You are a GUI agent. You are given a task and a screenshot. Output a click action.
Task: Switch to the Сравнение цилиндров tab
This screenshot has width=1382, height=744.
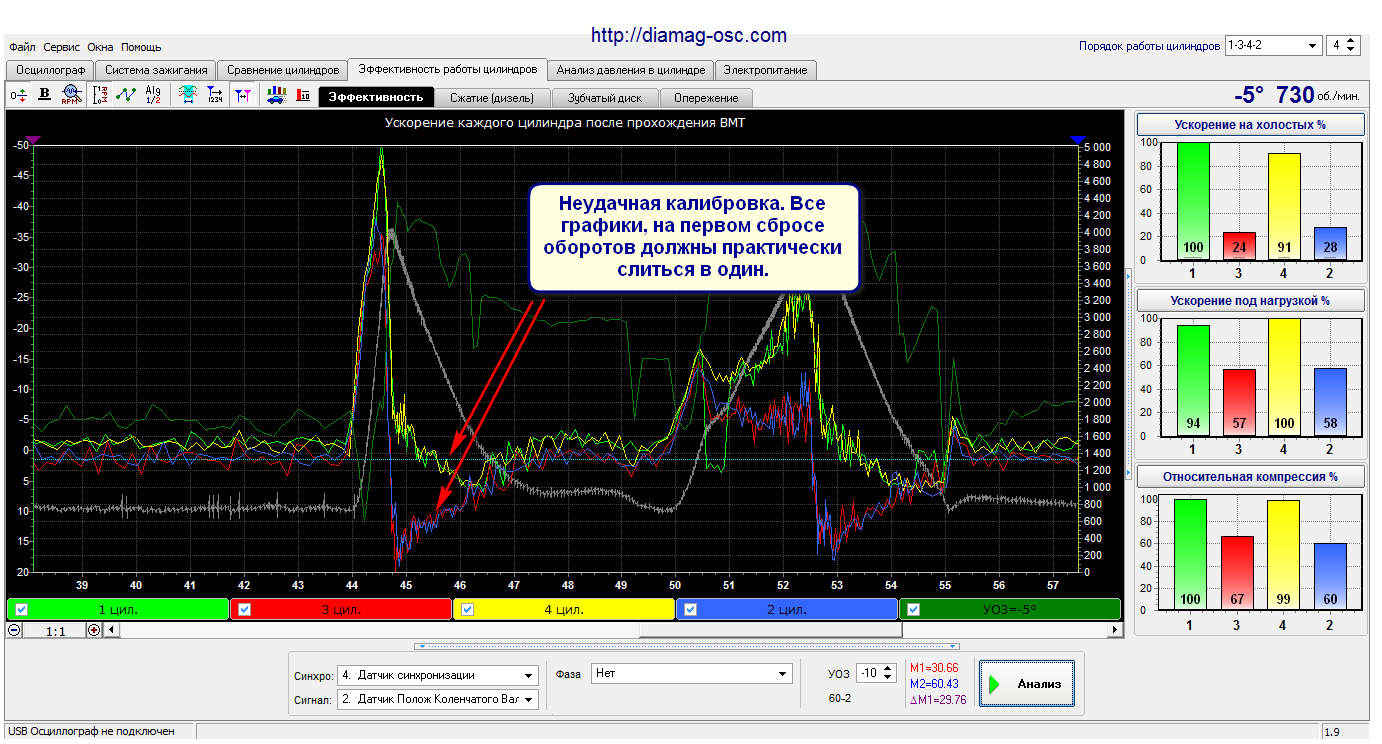click(283, 70)
